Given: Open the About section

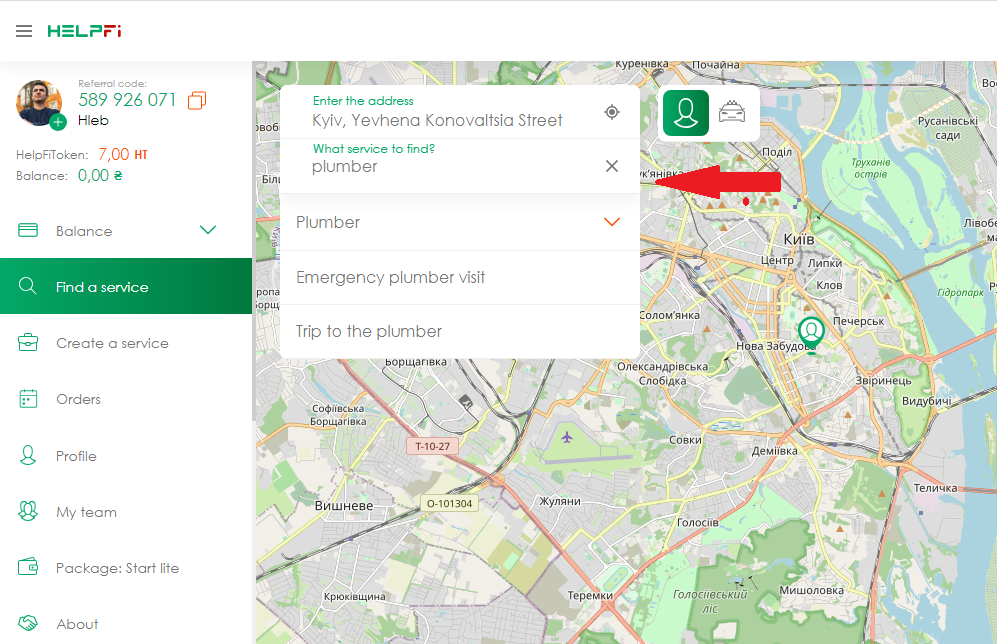Looking at the screenshot, I should [x=77, y=624].
